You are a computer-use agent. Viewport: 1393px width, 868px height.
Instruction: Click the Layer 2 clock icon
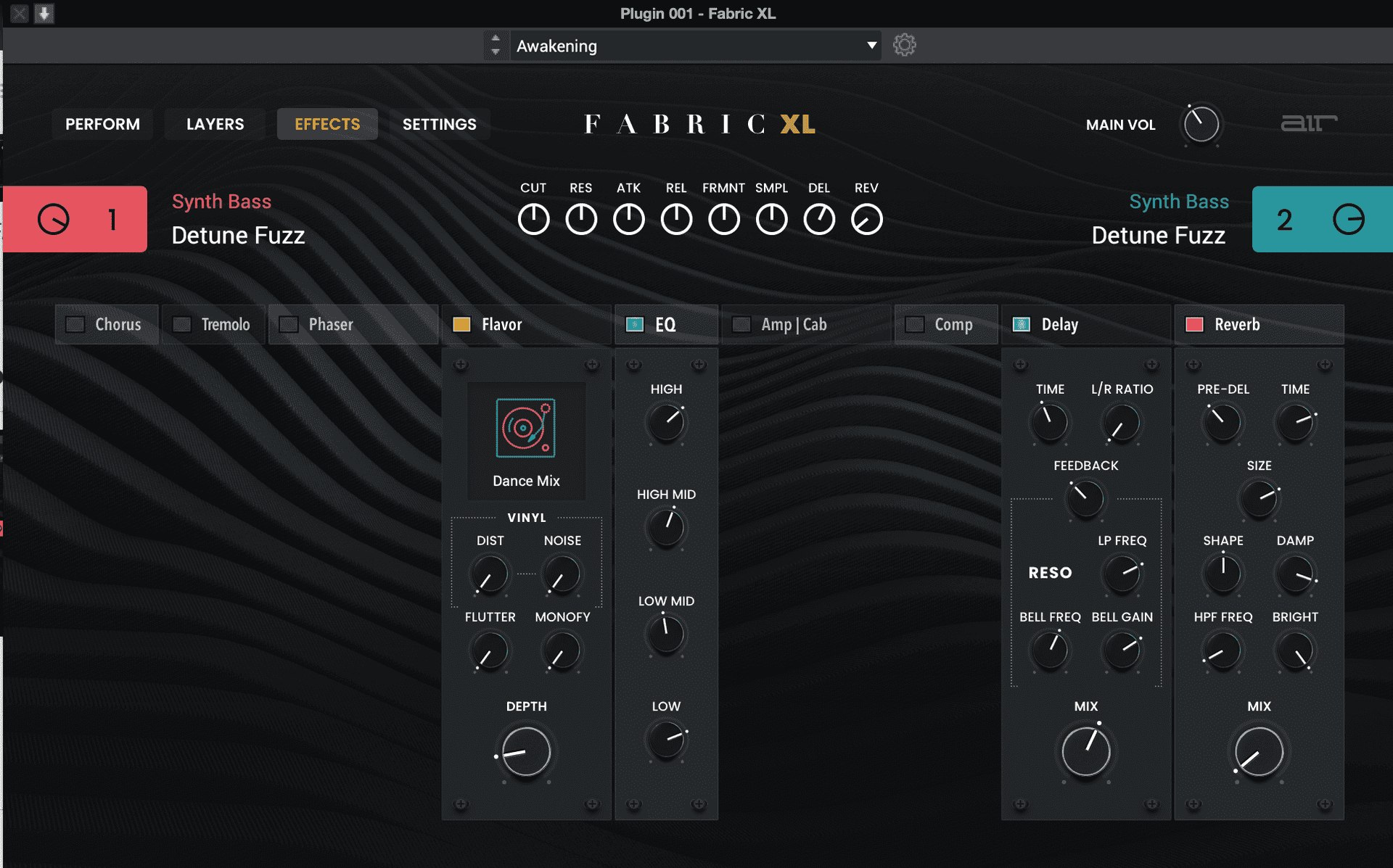tap(1348, 219)
